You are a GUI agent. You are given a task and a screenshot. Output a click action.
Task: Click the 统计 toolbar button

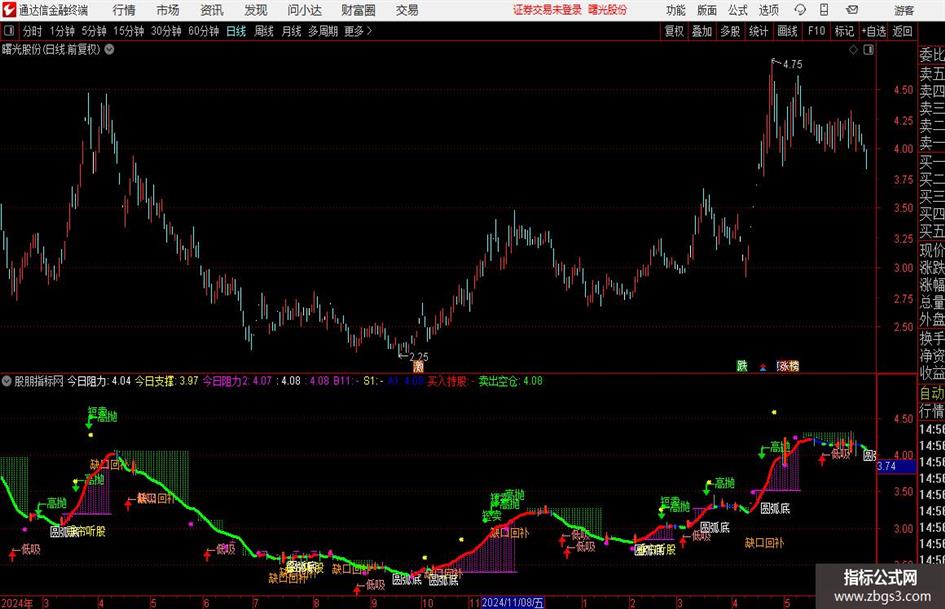tap(758, 31)
